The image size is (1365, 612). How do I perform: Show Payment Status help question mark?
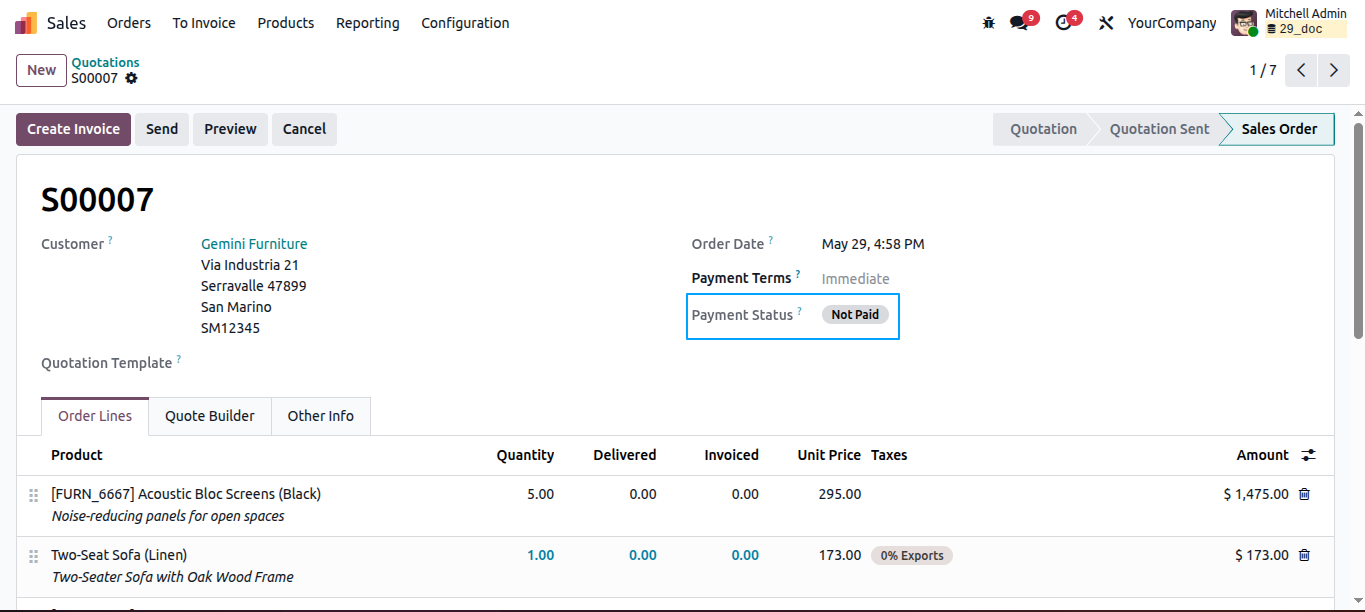click(799, 311)
